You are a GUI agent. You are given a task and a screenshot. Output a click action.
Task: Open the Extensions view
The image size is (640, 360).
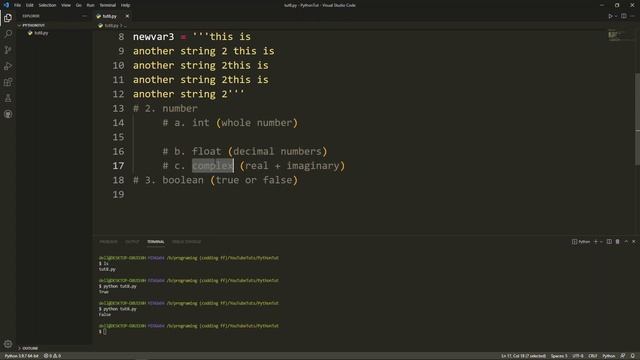[x=8, y=82]
